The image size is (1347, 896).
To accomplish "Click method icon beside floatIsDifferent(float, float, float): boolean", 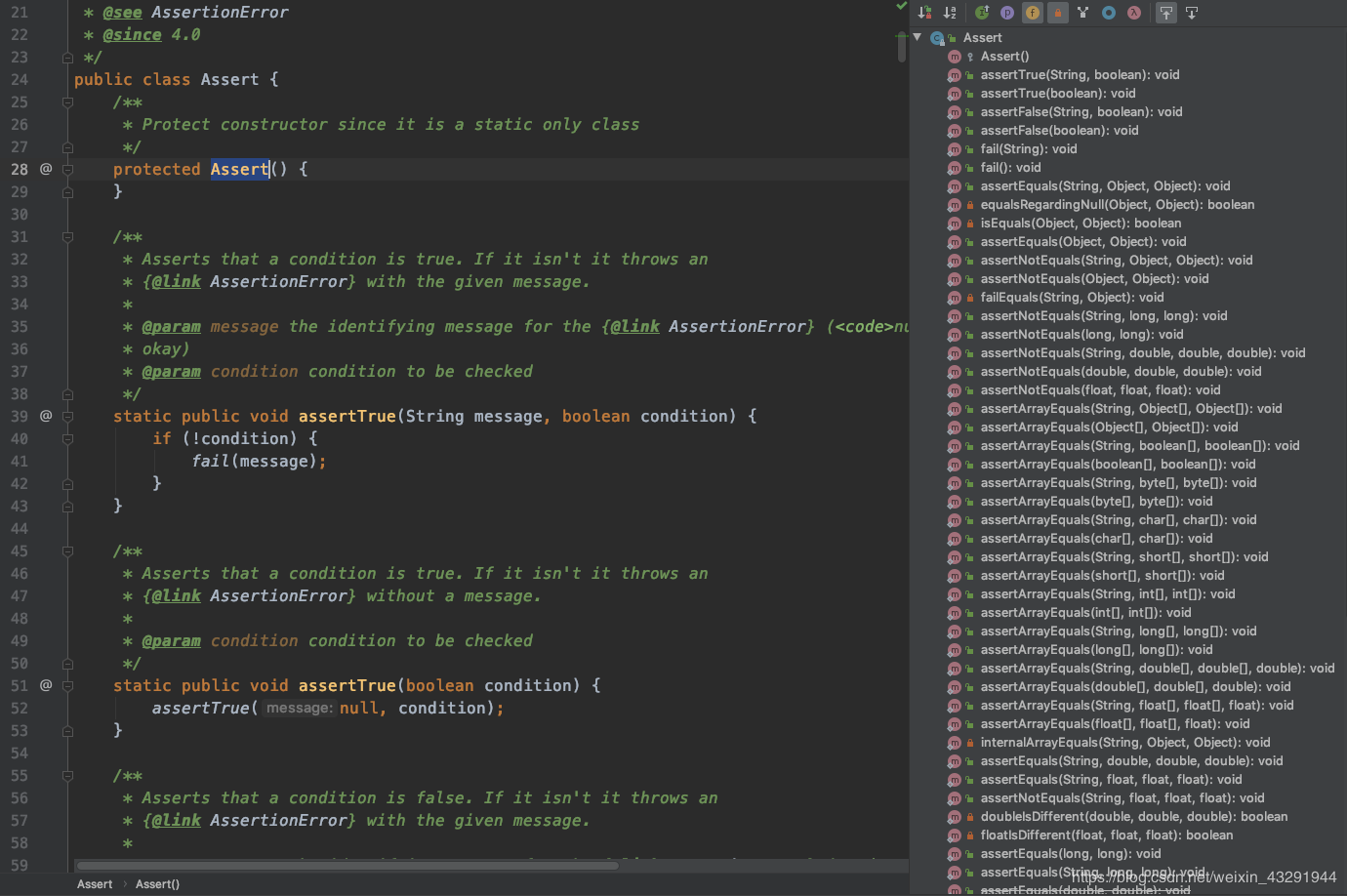I will pyautogui.click(x=955, y=835).
